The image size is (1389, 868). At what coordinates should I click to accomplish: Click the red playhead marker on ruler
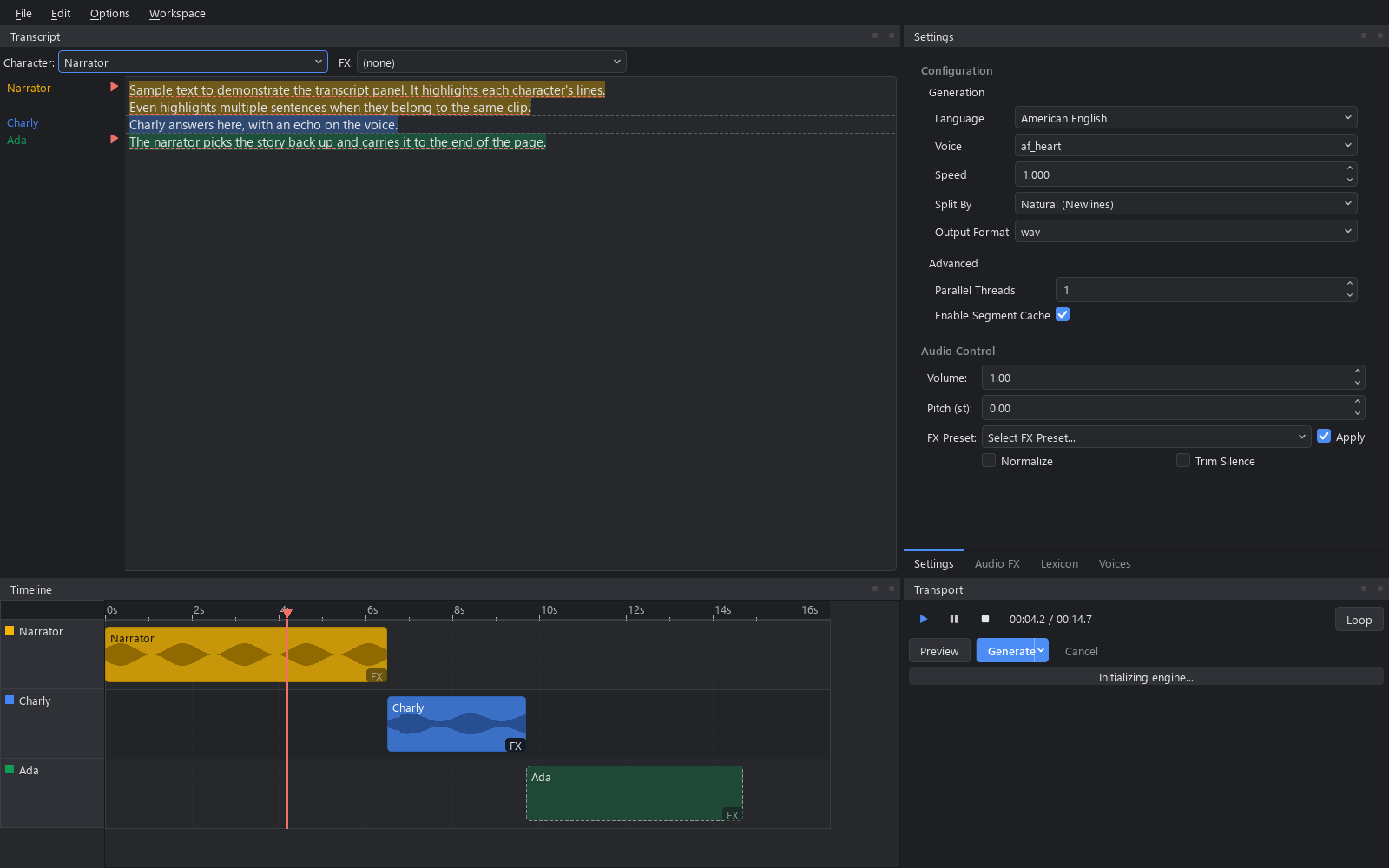(x=287, y=612)
